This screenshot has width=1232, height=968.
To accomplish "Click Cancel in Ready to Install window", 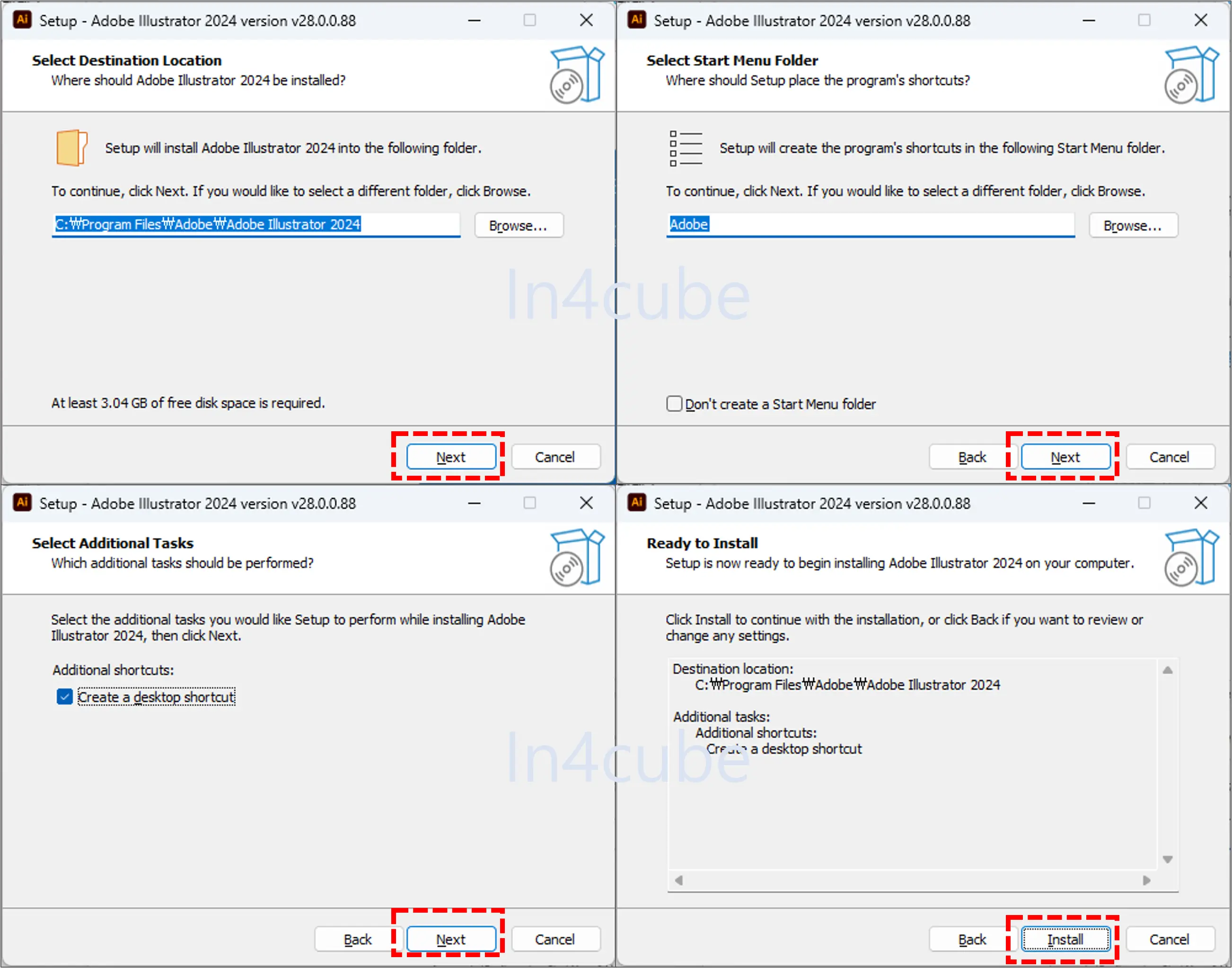I will [x=1170, y=939].
